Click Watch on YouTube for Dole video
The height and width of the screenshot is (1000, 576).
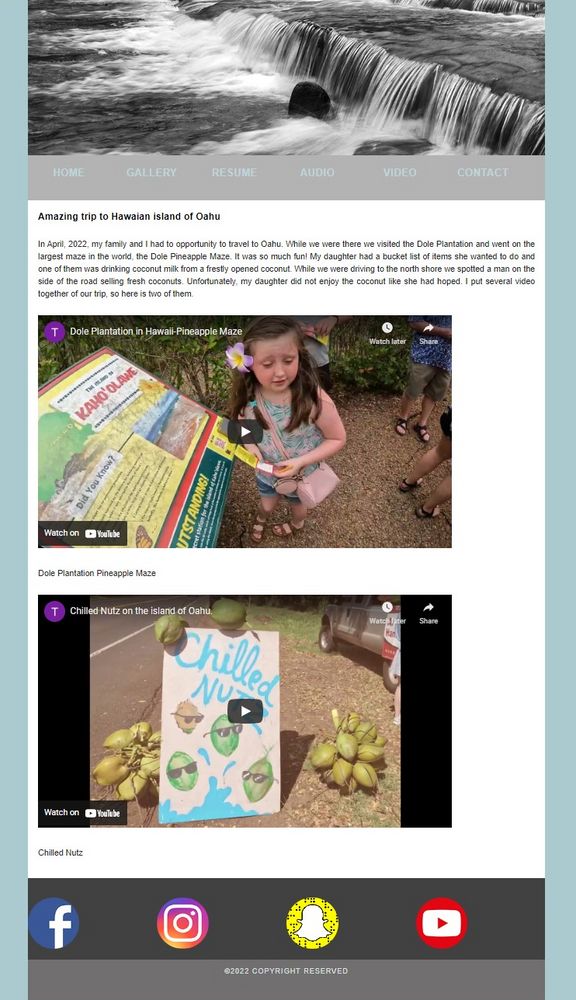pos(82,533)
